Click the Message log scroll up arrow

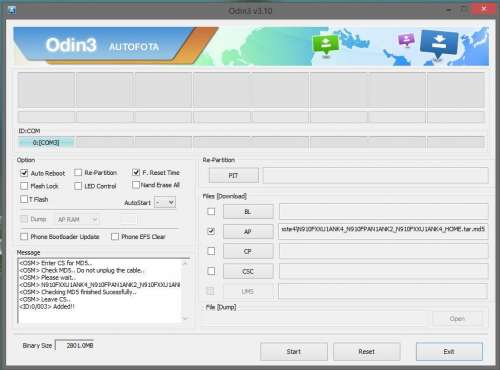185,263
